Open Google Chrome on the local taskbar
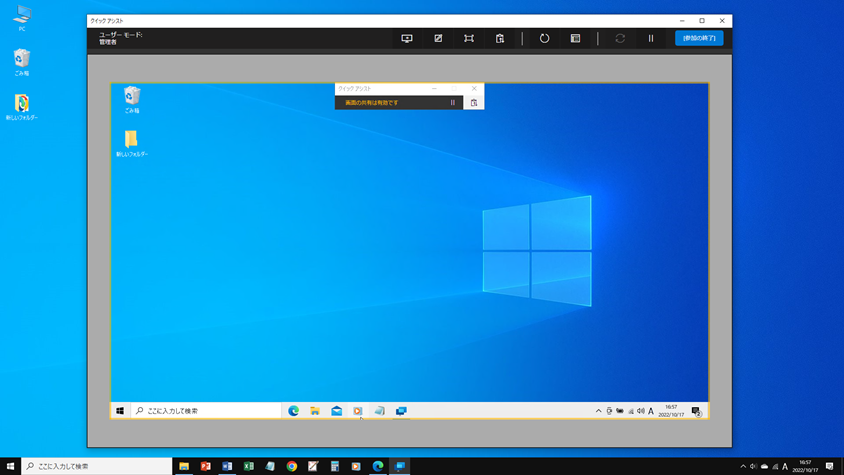The image size is (844, 475). pos(292,466)
